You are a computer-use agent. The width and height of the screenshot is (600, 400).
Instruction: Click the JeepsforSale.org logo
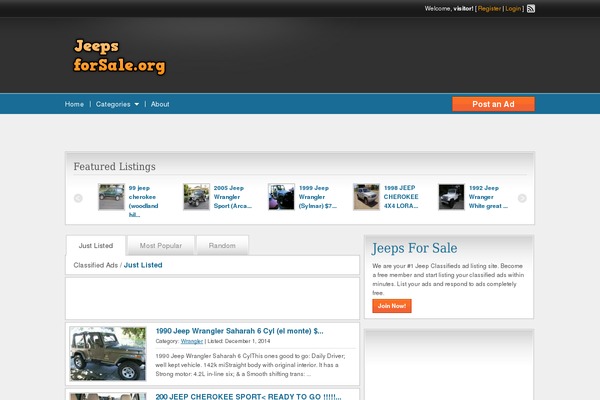pos(119,56)
